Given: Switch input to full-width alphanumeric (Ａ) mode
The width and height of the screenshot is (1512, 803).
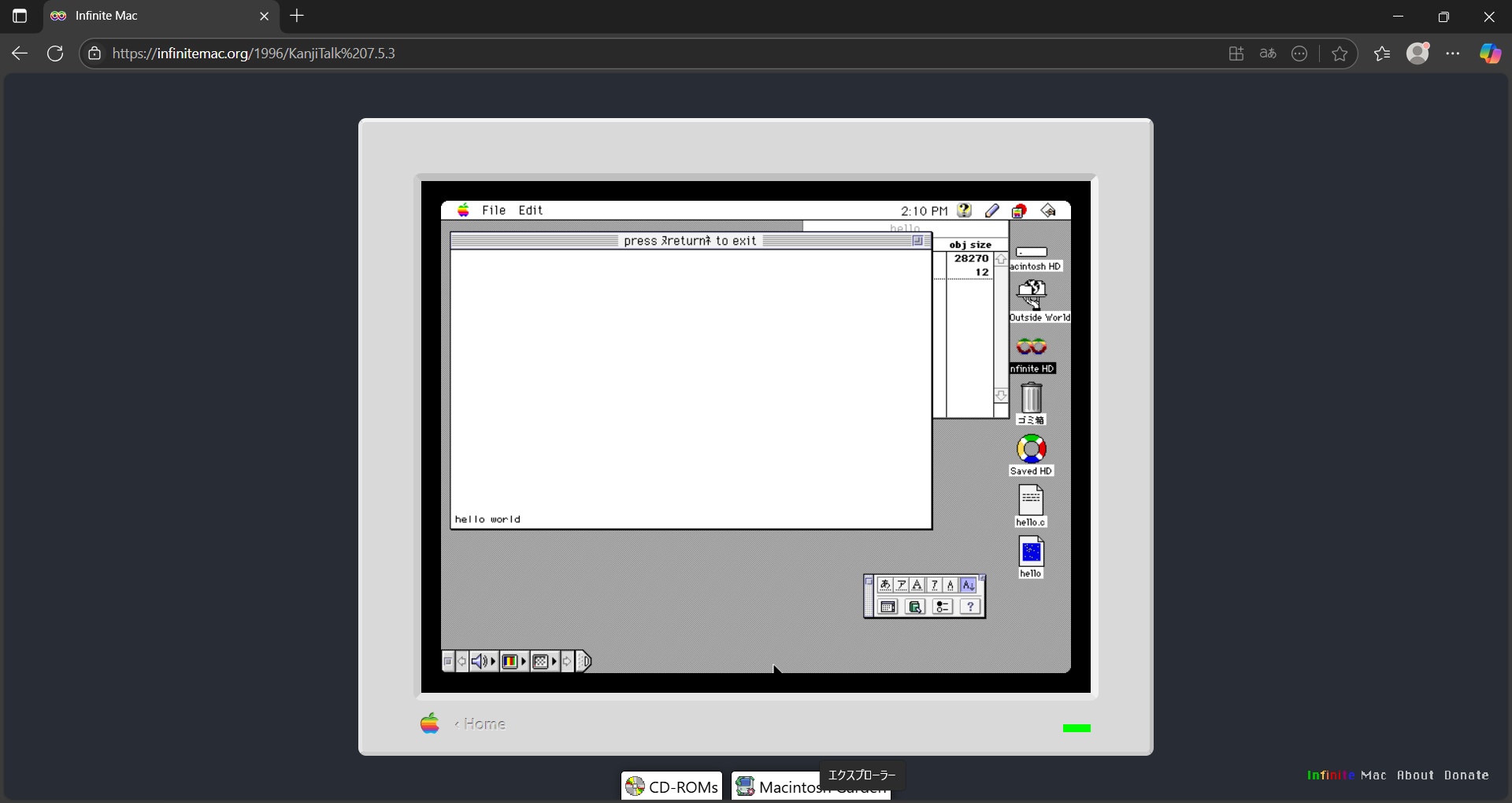Looking at the screenshot, I should [x=917, y=585].
